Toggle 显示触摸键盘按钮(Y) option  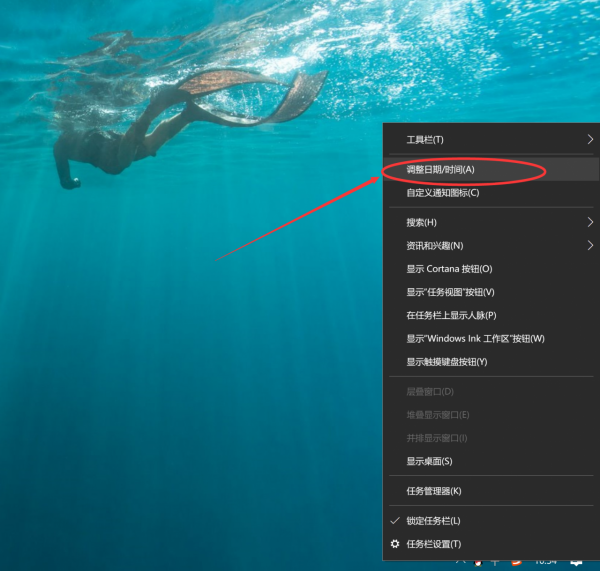tap(491, 362)
